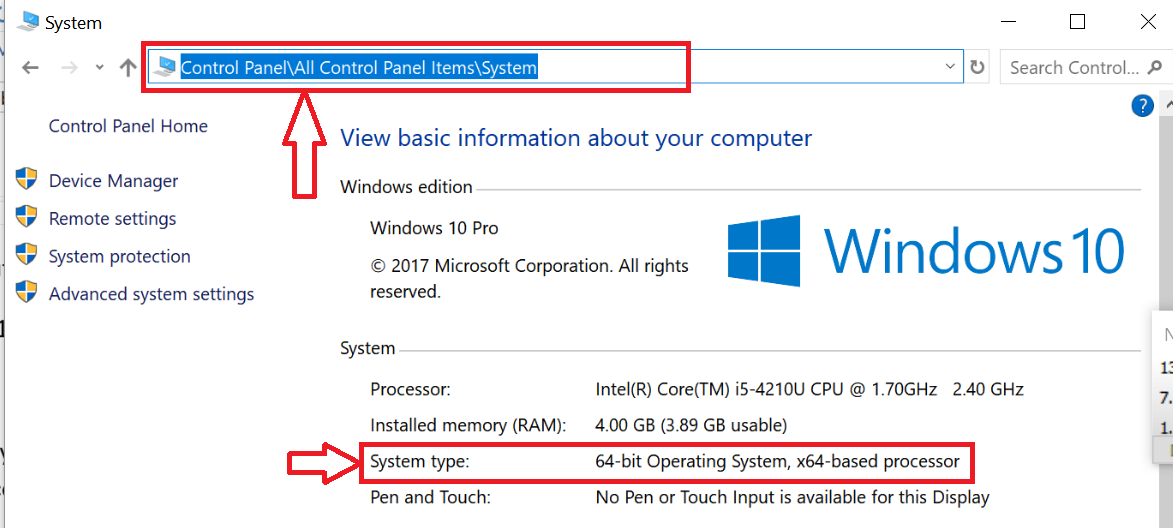Click the Processor: label

411,390
